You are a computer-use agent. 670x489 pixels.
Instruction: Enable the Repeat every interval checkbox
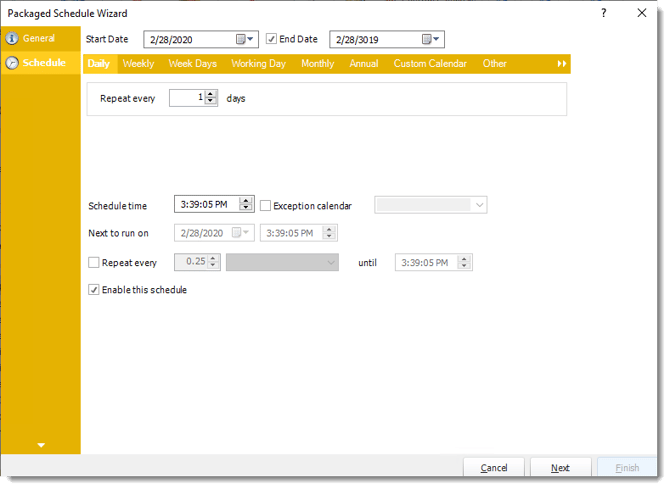coord(94,262)
